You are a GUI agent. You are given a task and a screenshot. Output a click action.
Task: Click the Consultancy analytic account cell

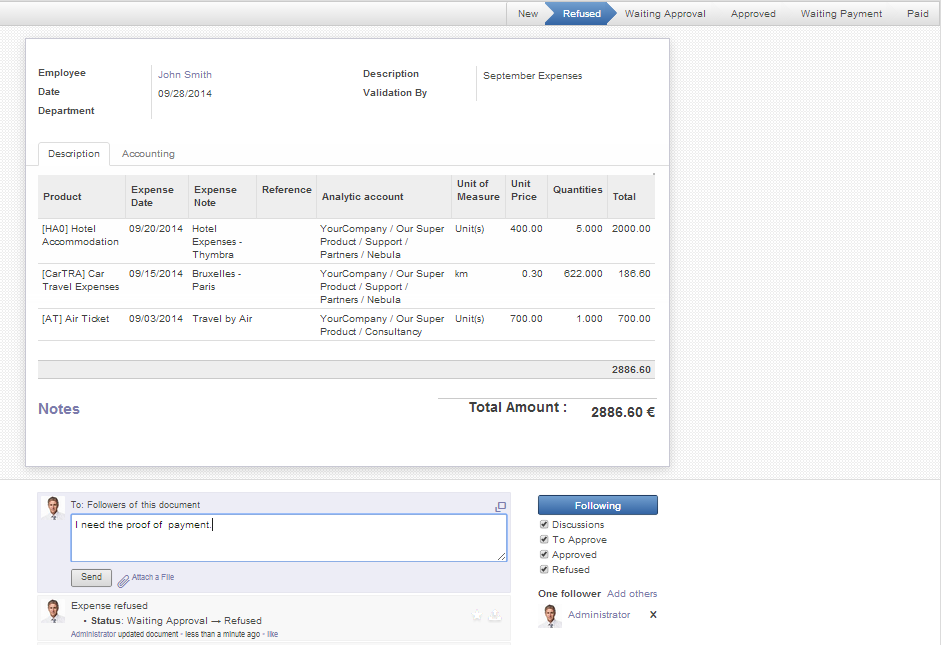tap(382, 325)
